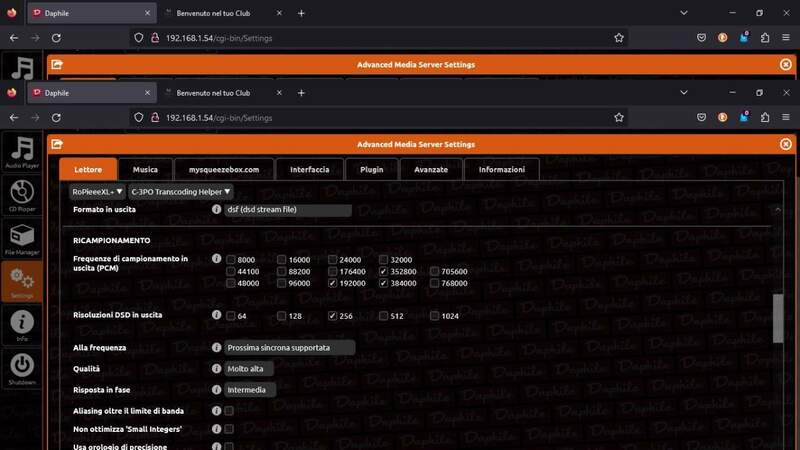Toggle Aliasing oltre il limite di banda checkbox
This screenshot has width=800, height=450.
(230, 411)
